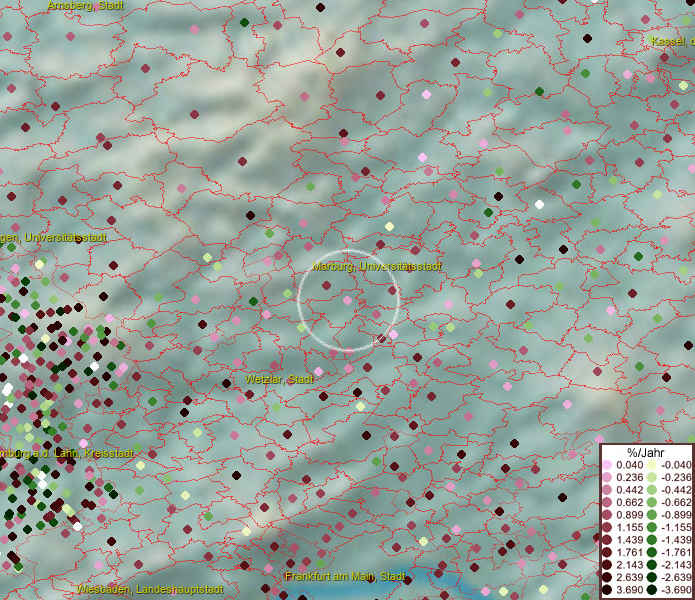Click the 'Marburg, Universitätsstadt' map label
The height and width of the screenshot is (600, 695).
(x=377, y=266)
